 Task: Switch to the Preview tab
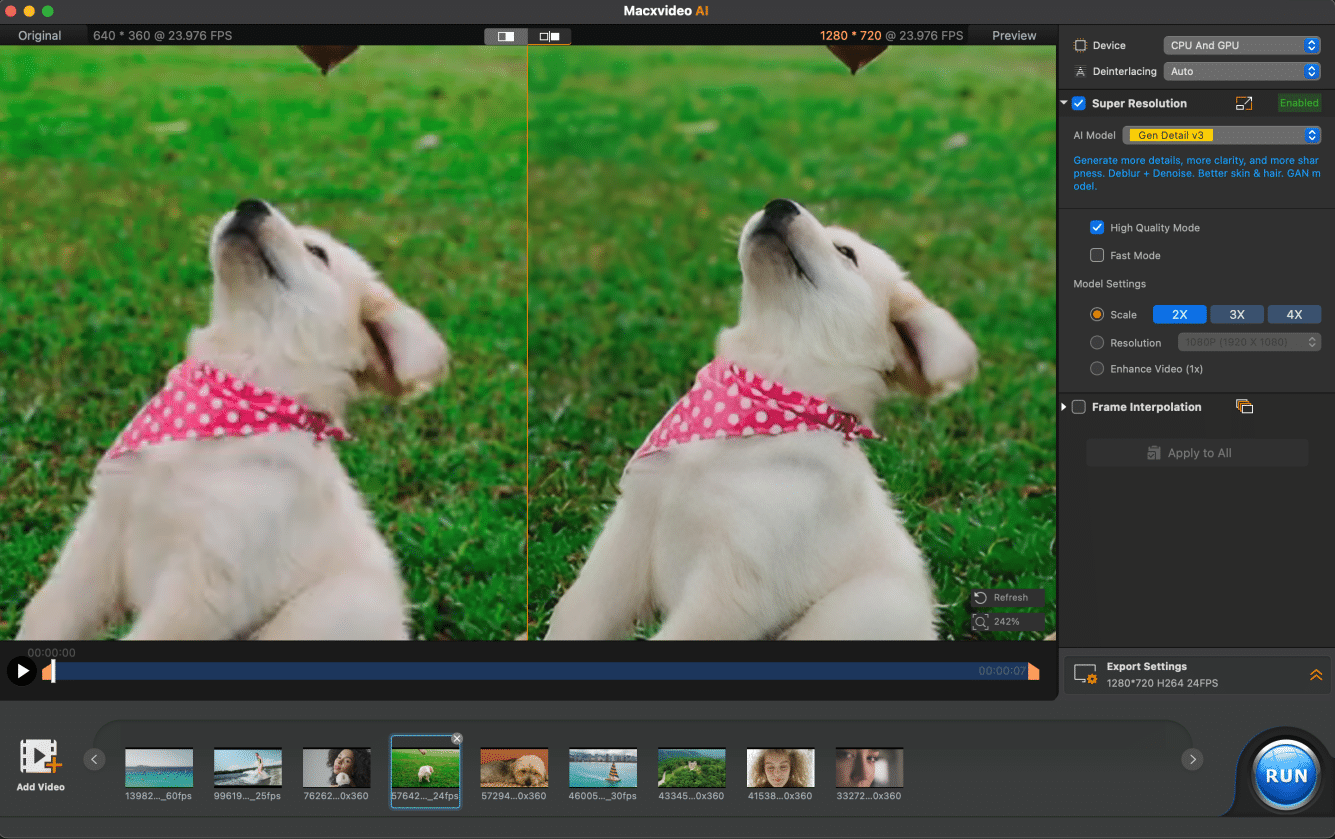coord(1013,35)
